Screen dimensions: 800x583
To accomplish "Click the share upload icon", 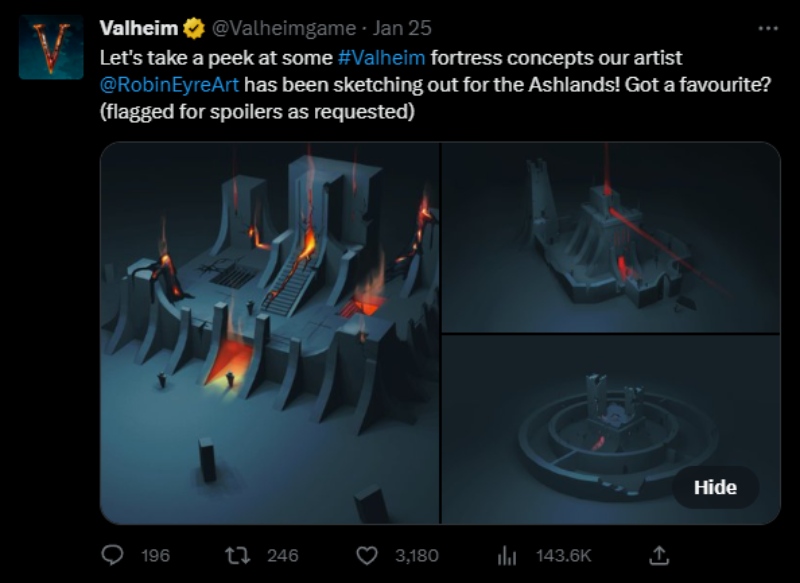I will tap(659, 554).
